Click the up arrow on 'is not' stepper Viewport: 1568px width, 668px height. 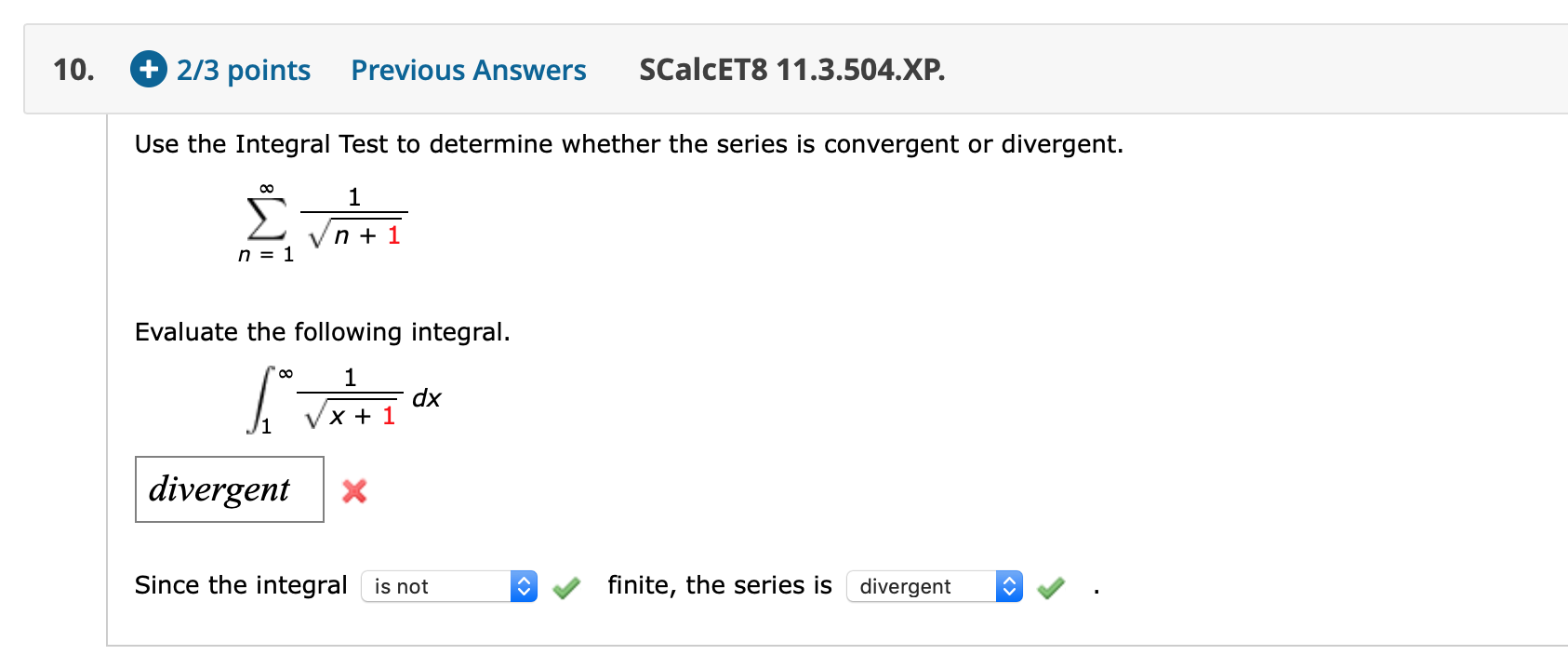click(x=525, y=581)
